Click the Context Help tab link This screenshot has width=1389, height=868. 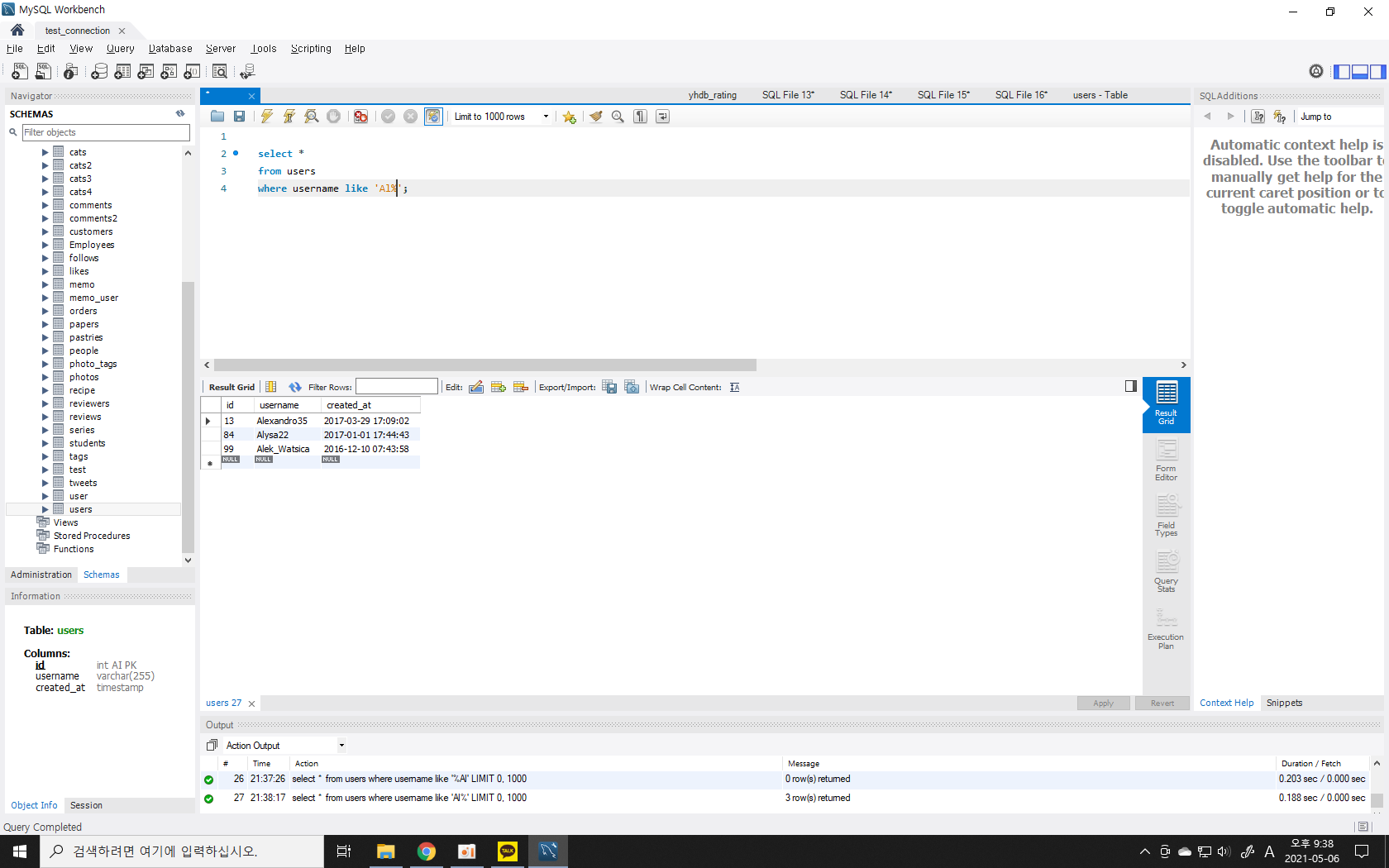1226,703
